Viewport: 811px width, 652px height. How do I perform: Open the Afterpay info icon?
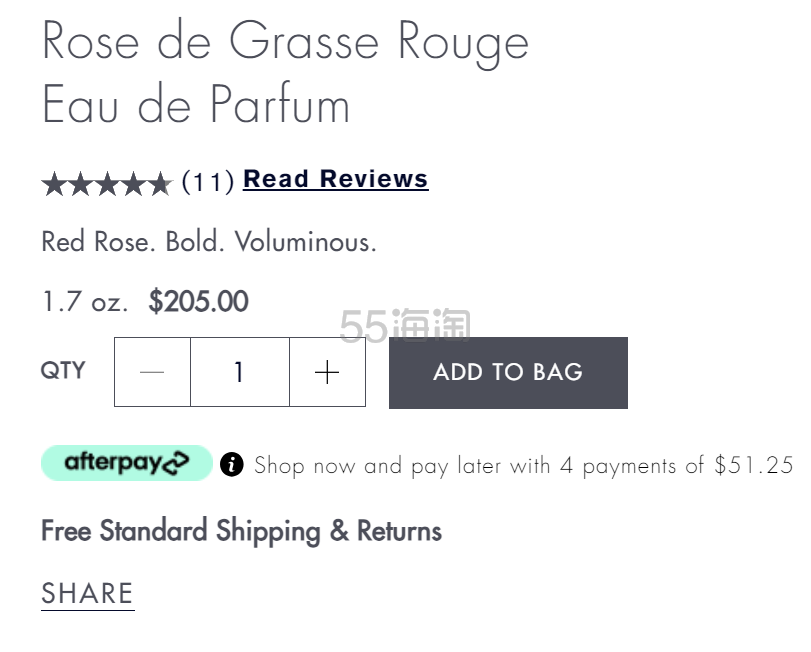pos(232,465)
